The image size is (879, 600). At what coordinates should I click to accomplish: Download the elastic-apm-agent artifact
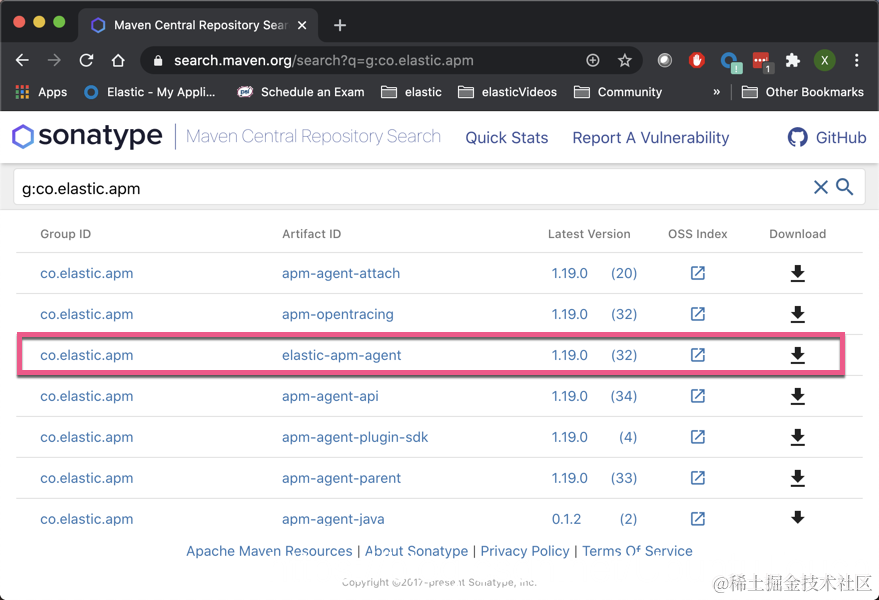point(797,355)
